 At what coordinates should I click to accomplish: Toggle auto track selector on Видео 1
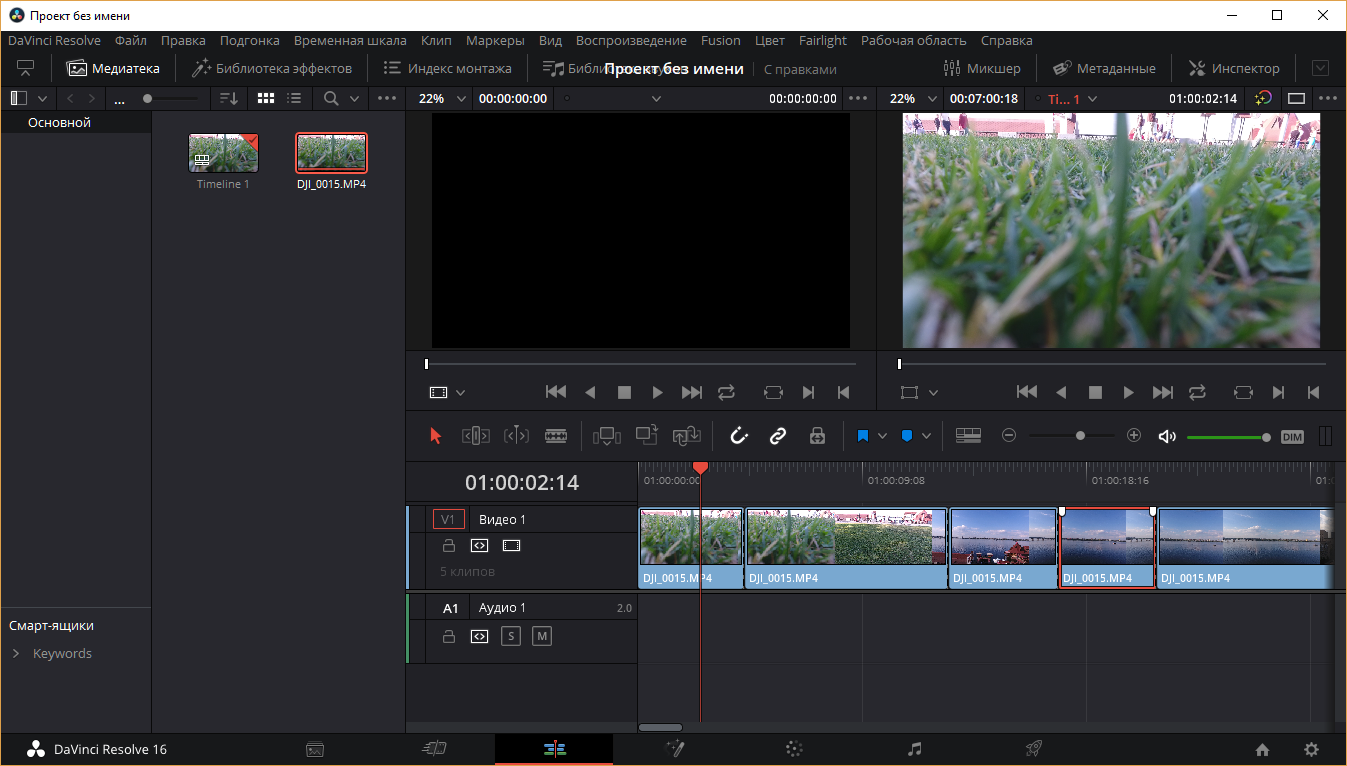pos(479,546)
